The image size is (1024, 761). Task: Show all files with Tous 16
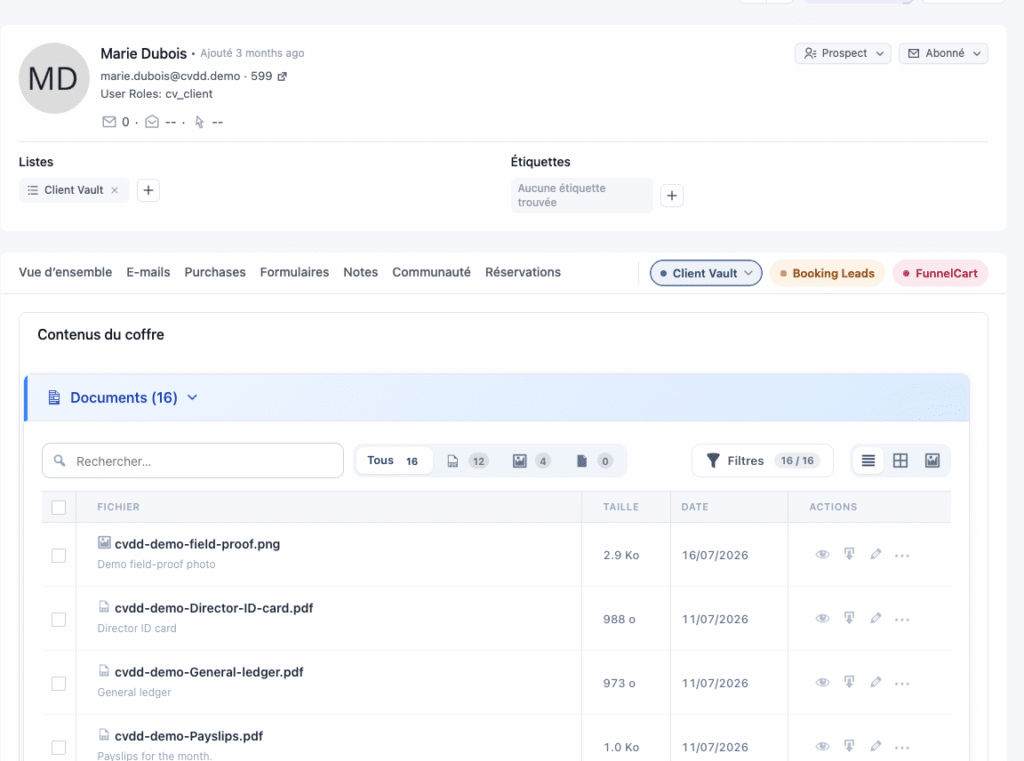pos(393,461)
